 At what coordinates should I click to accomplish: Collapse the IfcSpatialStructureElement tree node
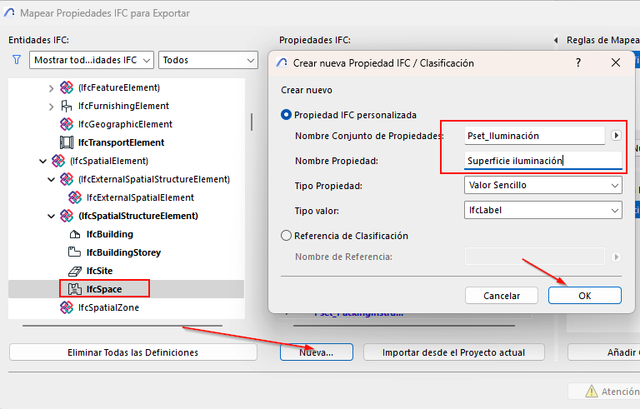pyautogui.click(x=51, y=216)
